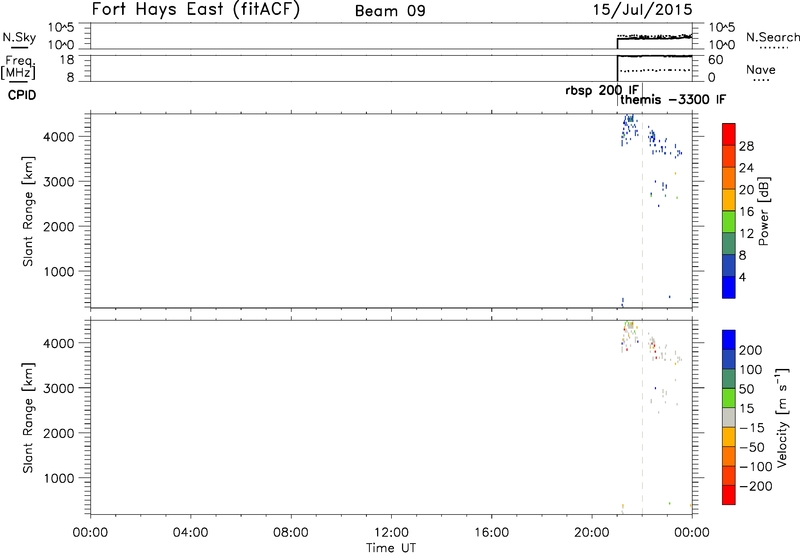Click the date '15/Jul/2015'
The width and height of the screenshot is (800, 554).
click(642, 10)
